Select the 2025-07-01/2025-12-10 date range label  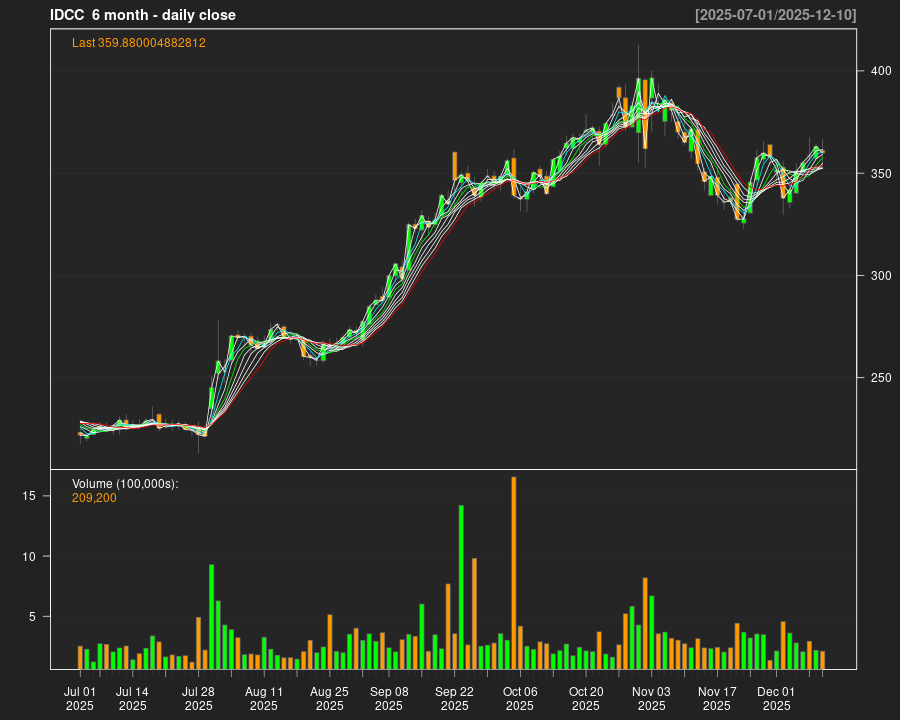coord(775,15)
